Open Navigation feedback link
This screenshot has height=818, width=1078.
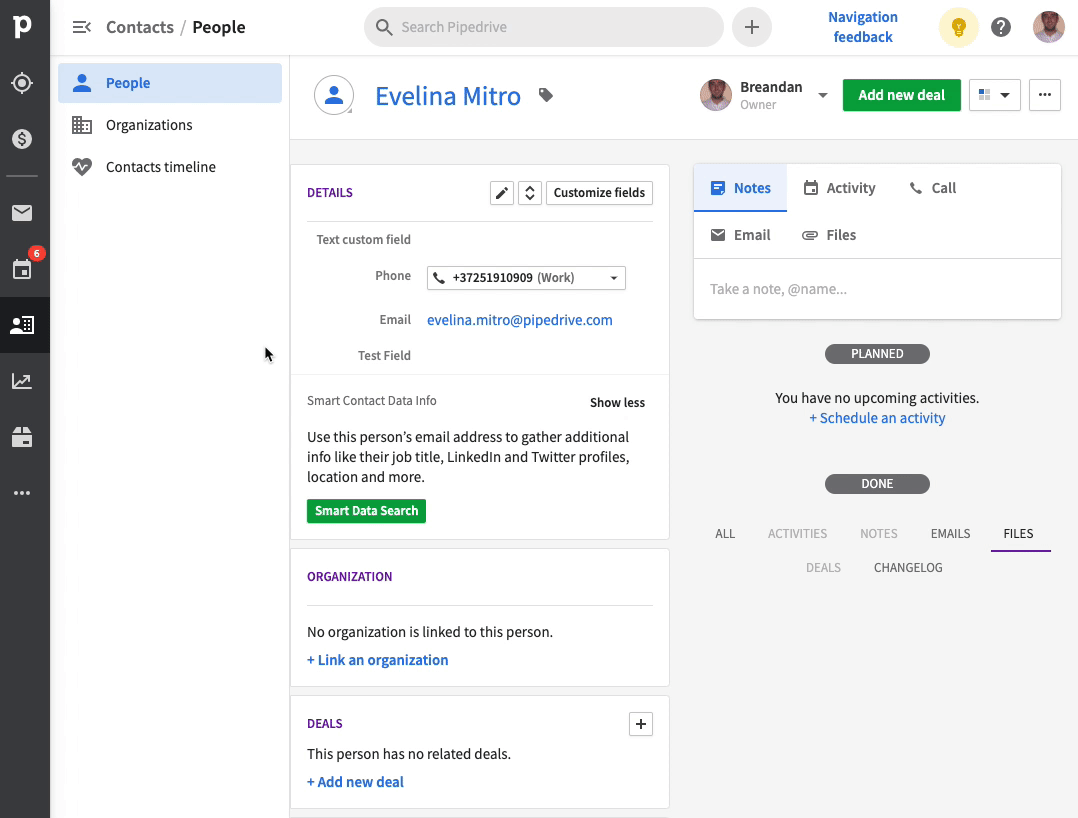pyautogui.click(x=863, y=27)
